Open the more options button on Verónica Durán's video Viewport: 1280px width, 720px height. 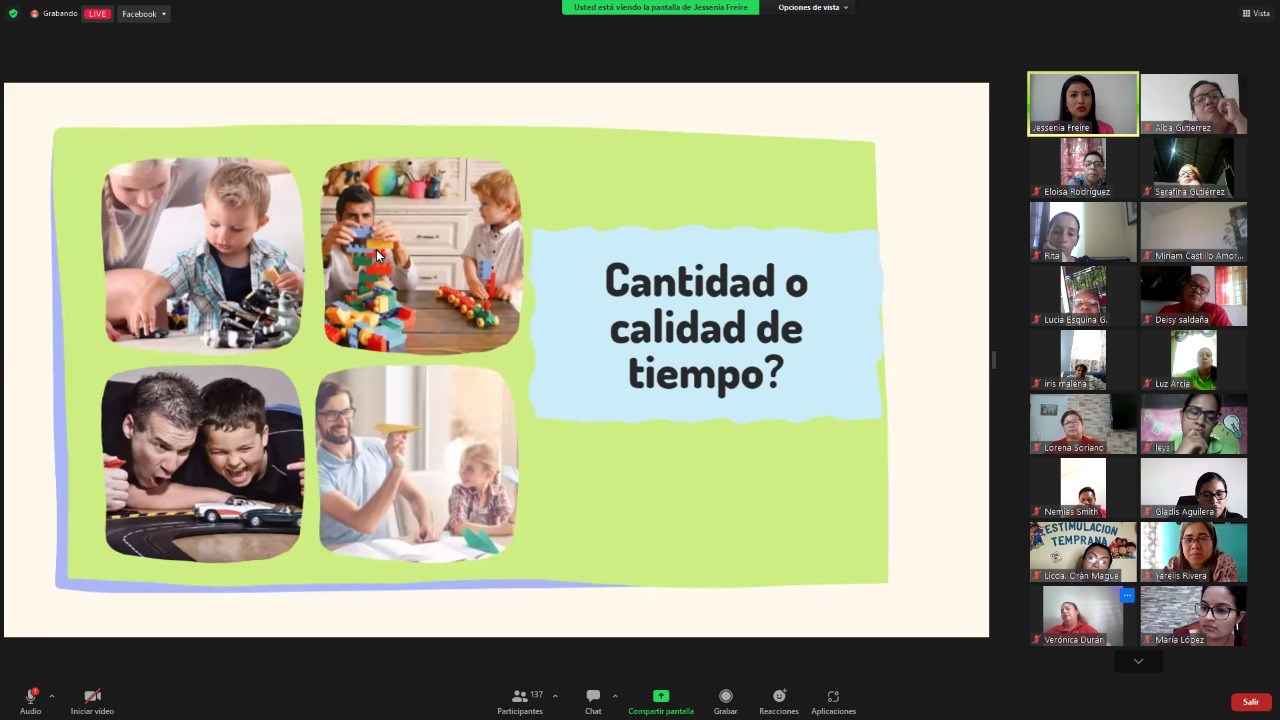click(1127, 595)
